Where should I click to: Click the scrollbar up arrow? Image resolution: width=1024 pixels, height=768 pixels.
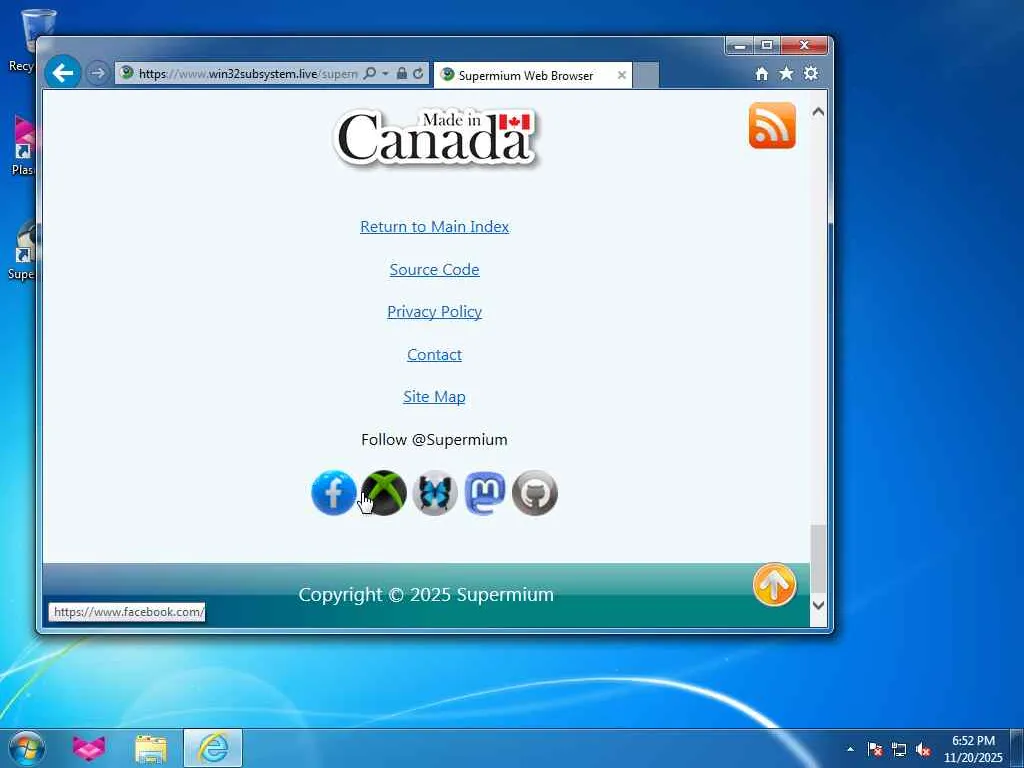(818, 112)
